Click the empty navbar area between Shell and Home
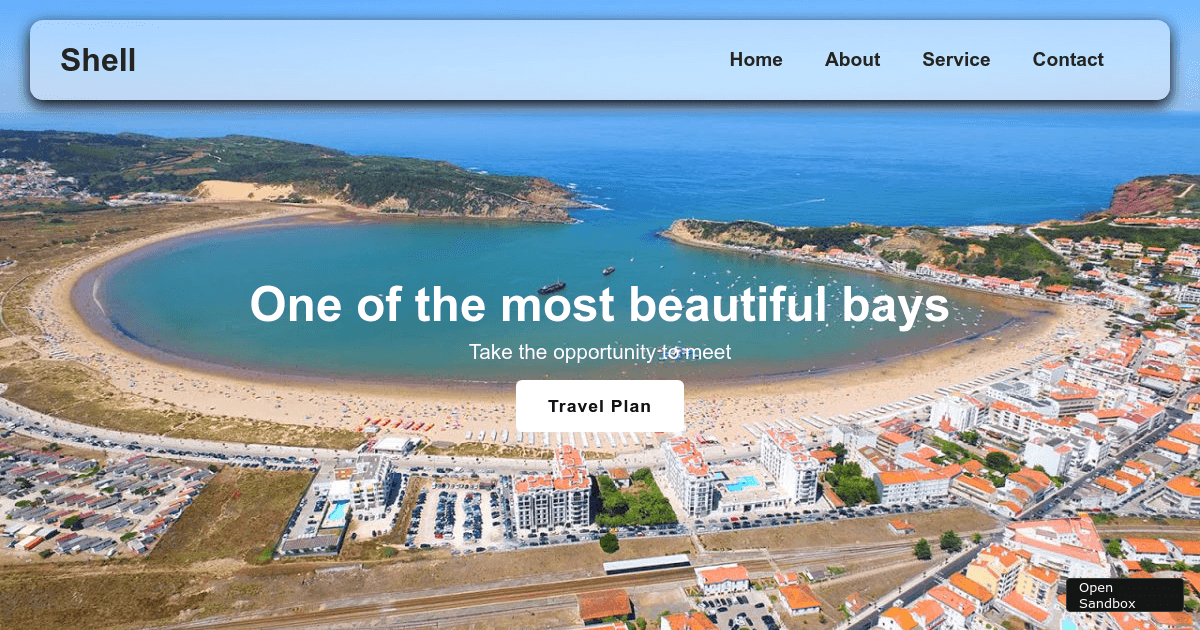 point(430,60)
